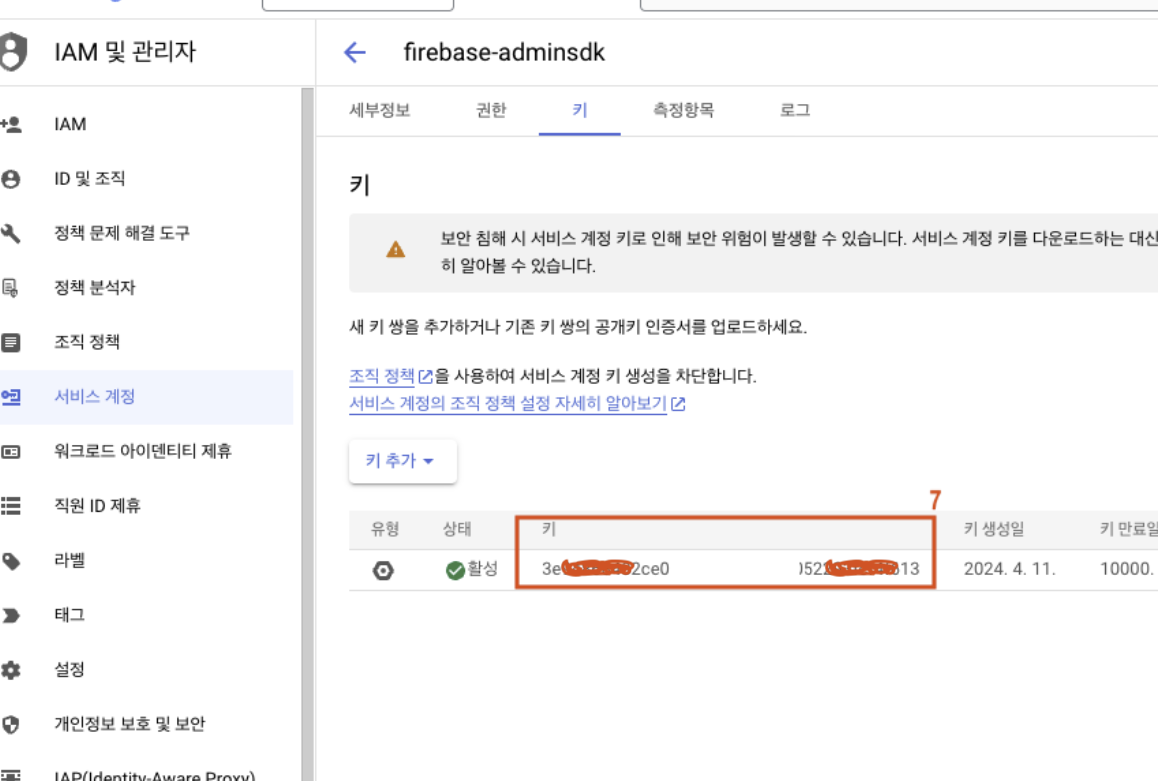Image resolution: width=1158 pixels, height=781 pixels.
Task: Click the back arrow beside firebase-adminsdk
Action: [x=355, y=52]
